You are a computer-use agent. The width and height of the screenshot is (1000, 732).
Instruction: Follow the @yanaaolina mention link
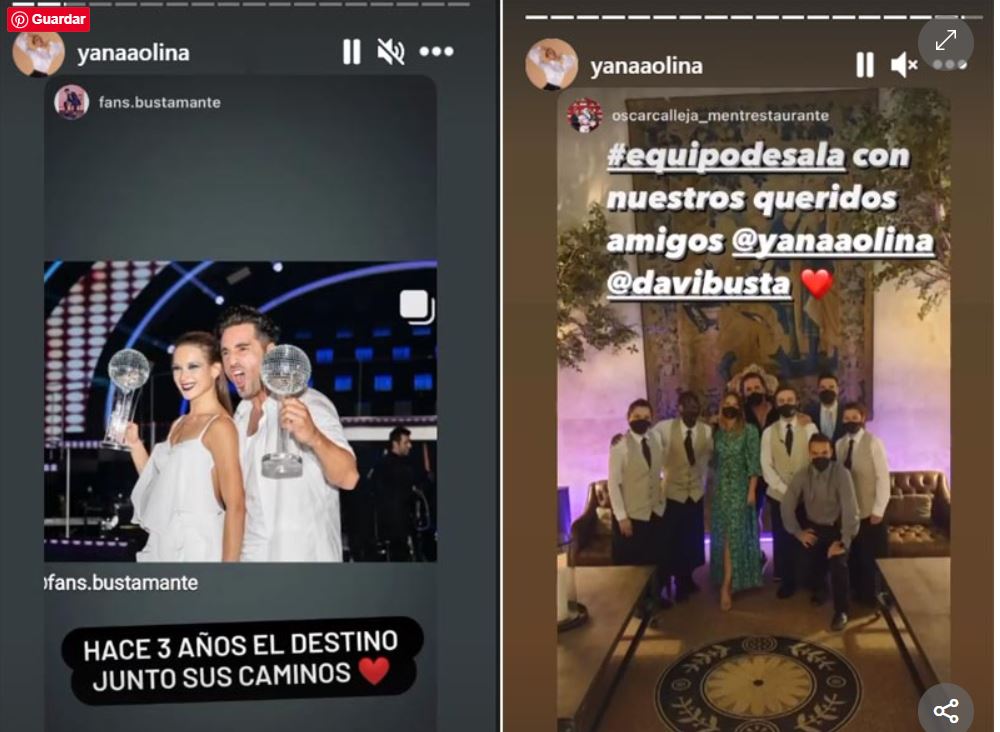coord(833,241)
